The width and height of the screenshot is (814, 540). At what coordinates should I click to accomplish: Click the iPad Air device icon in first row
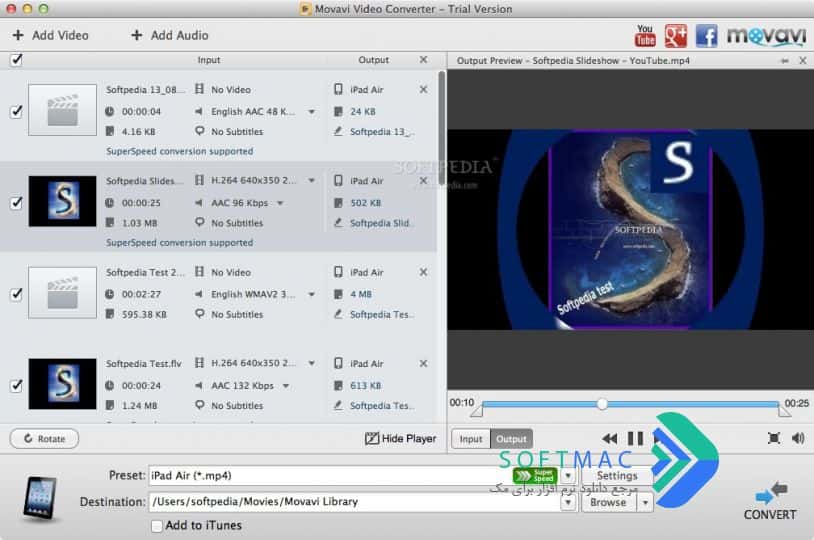[x=338, y=89]
